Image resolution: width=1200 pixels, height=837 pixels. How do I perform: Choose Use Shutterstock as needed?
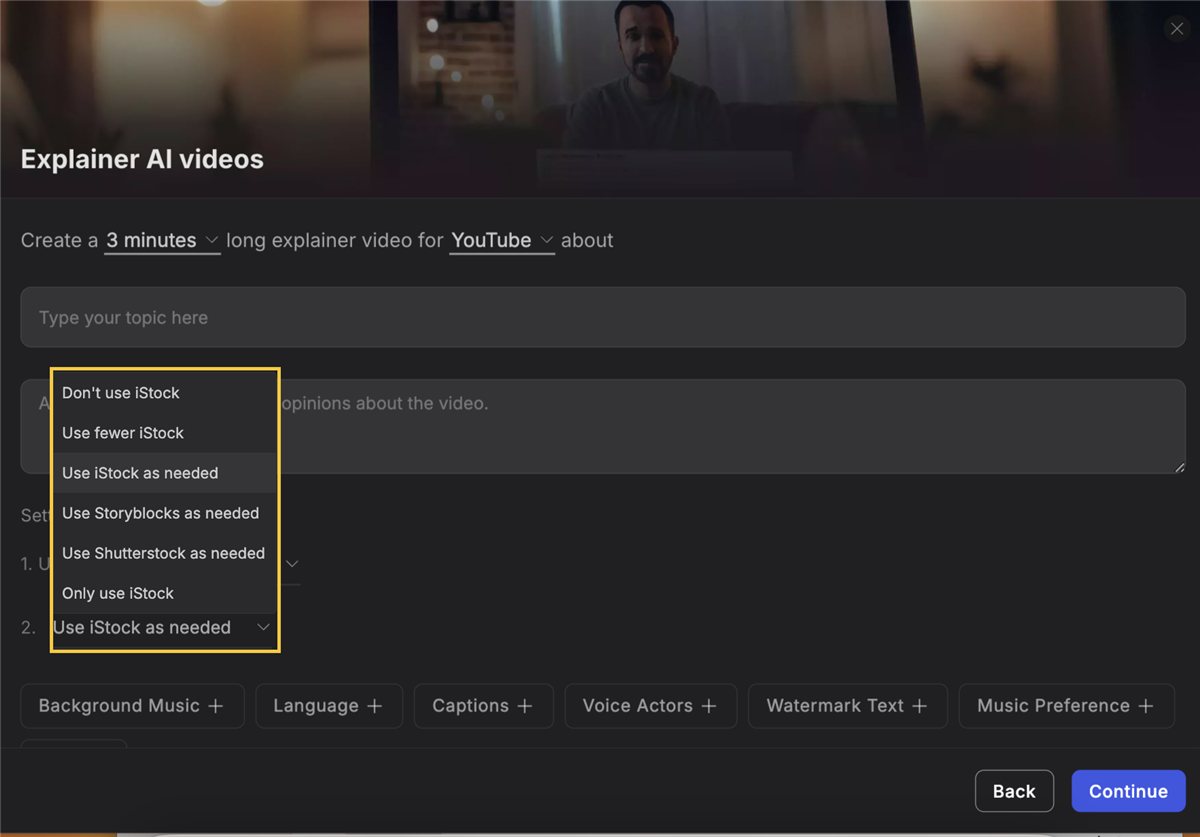pyautogui.click(x=164, y=553)
